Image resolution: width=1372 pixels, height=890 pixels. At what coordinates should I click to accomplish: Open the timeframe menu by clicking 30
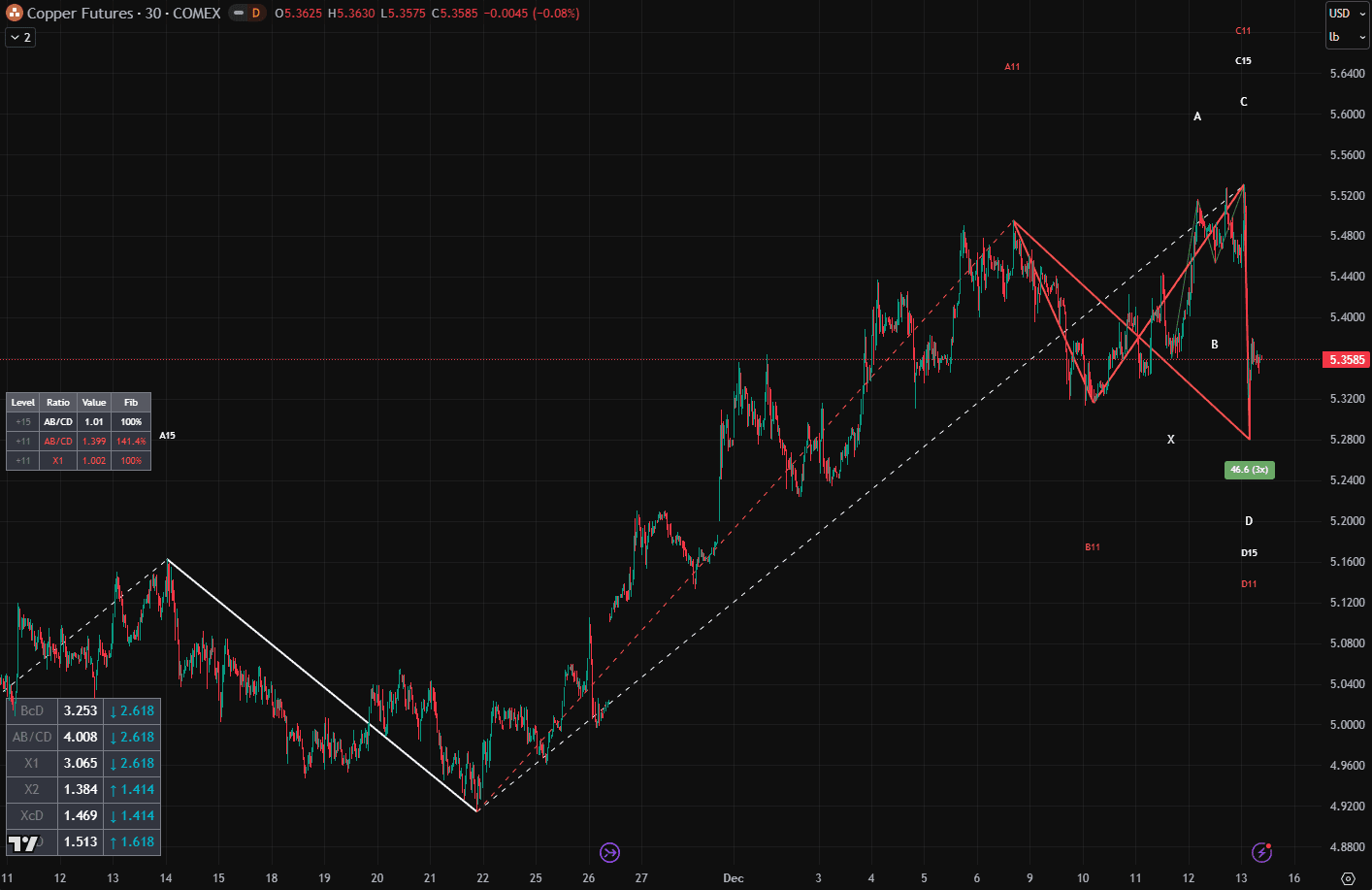click(x=151, y=14)
